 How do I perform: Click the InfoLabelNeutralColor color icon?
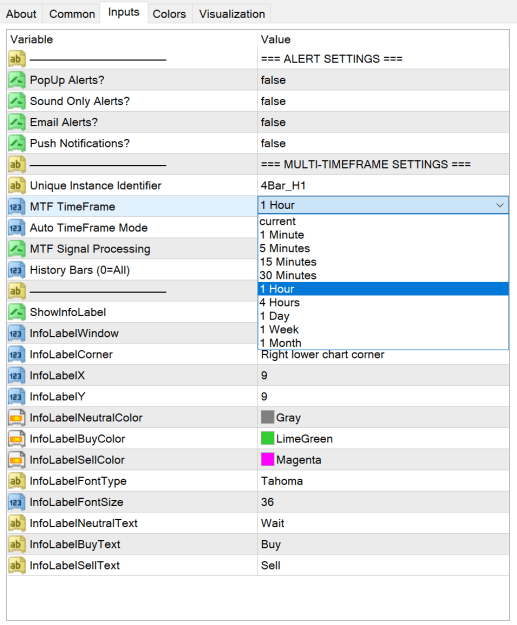17,418
